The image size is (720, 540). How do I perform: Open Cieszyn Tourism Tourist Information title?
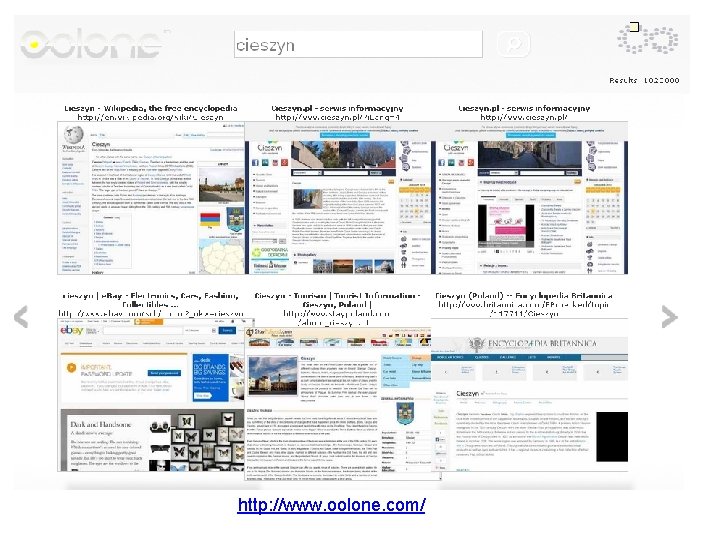pos(338,300)
